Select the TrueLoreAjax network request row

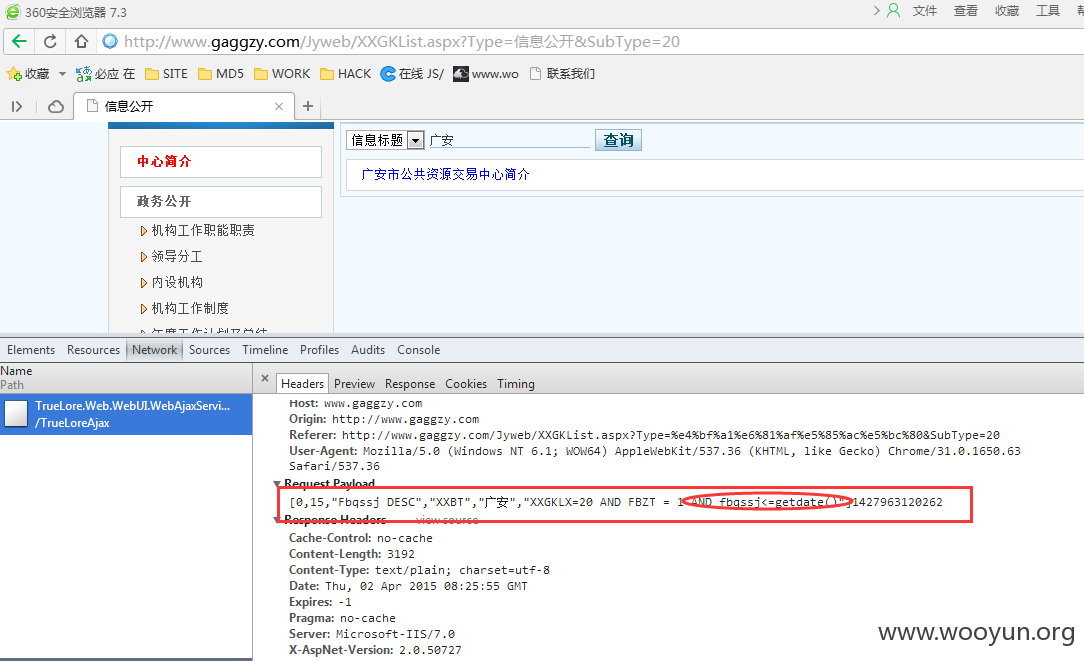126,414
